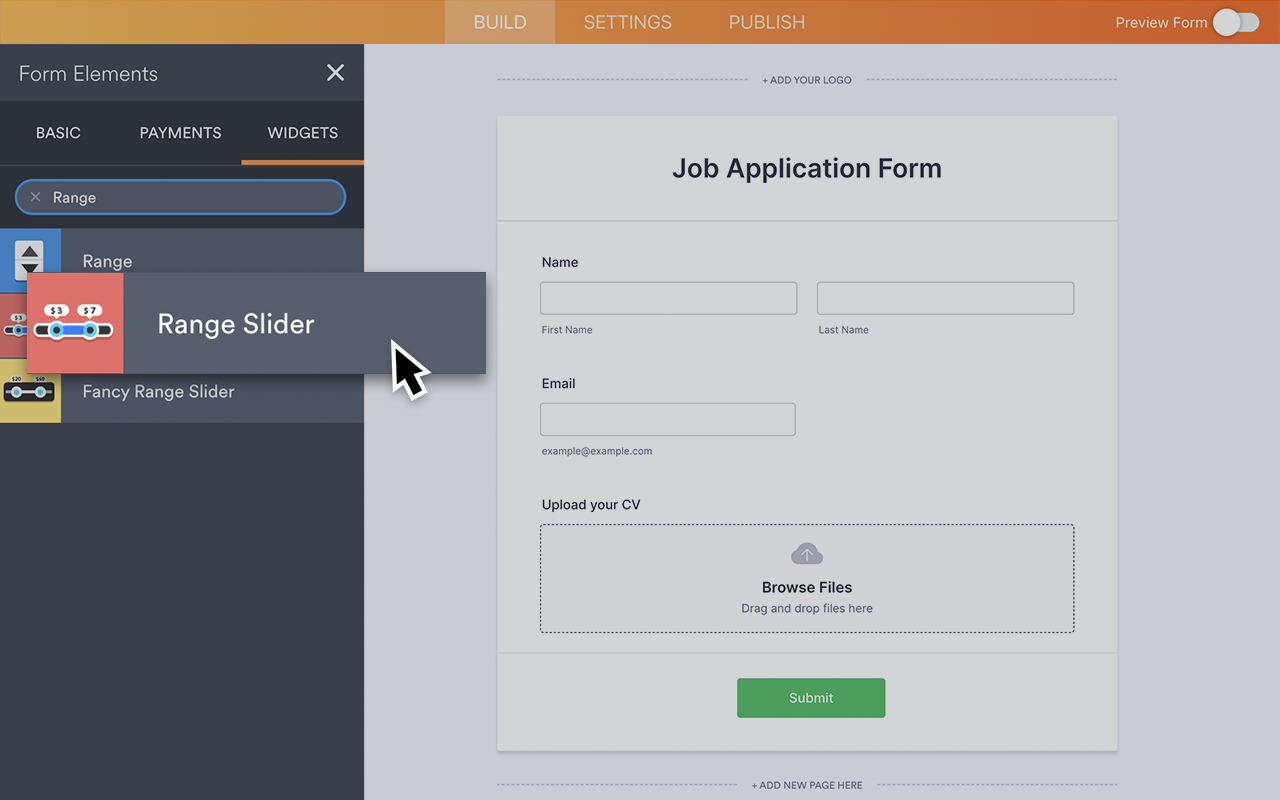Select the Fancy Range Slider widget icon
This screenshot has height=800, width=1280.
coord(30,392)
